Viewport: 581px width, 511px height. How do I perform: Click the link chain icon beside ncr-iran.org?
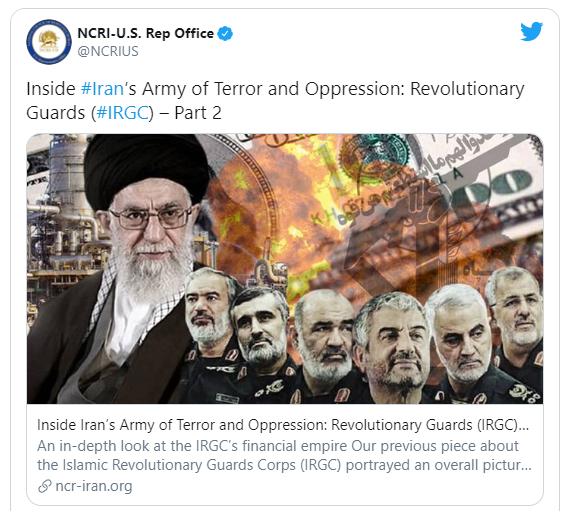44,486
